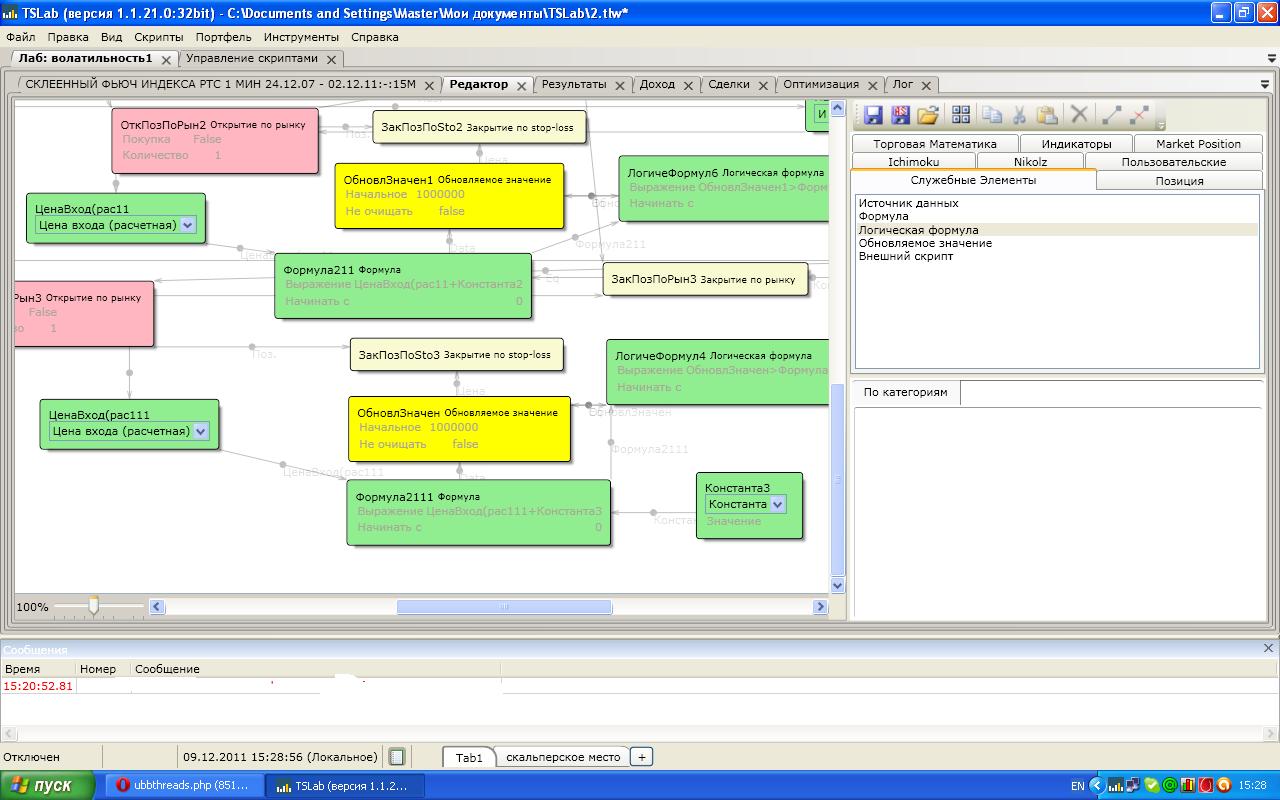1280x800 pixels.
Task: Cut selection using the scissors icon
Action: click(x=1020, y=115)
